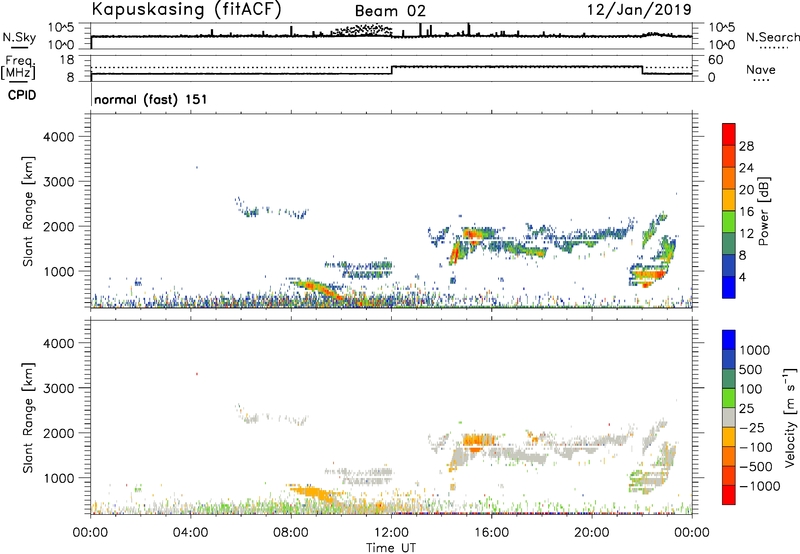The width and height of the screenshot is (800, 554).
Task: Click the '3000' tick on velocity panel axis
Action: coord(58,388)
